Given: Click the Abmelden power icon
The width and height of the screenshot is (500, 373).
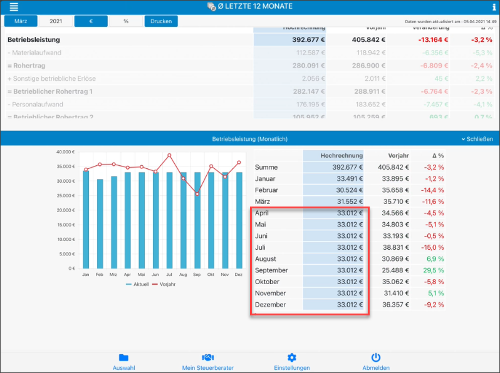Looking at the screenshot, I should point(376,357).
